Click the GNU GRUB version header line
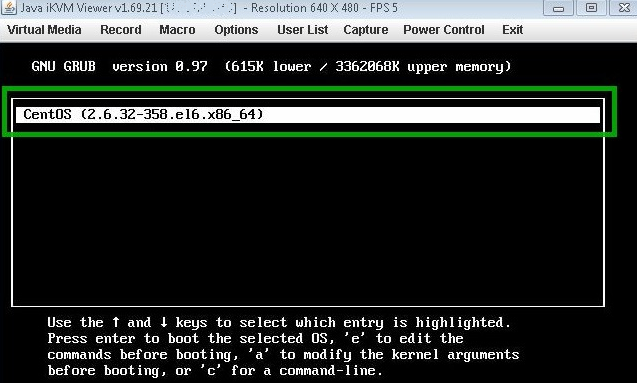Viewport: 637px width, 383px height. point(271,66)
